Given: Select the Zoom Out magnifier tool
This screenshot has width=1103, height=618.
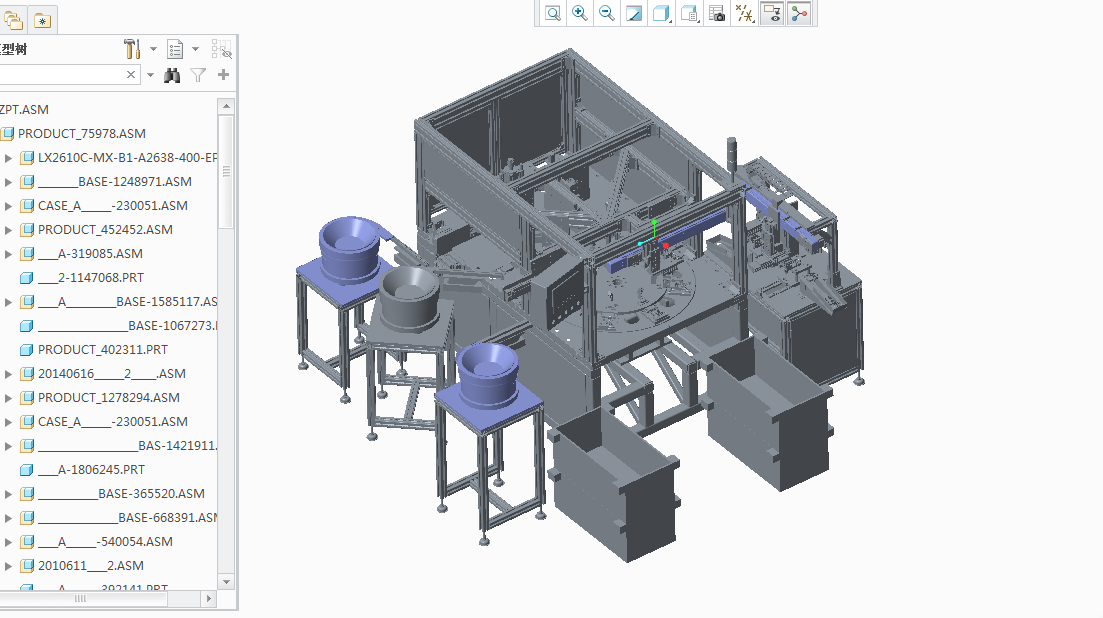Looking at the screenshot, I should point(606,14).
